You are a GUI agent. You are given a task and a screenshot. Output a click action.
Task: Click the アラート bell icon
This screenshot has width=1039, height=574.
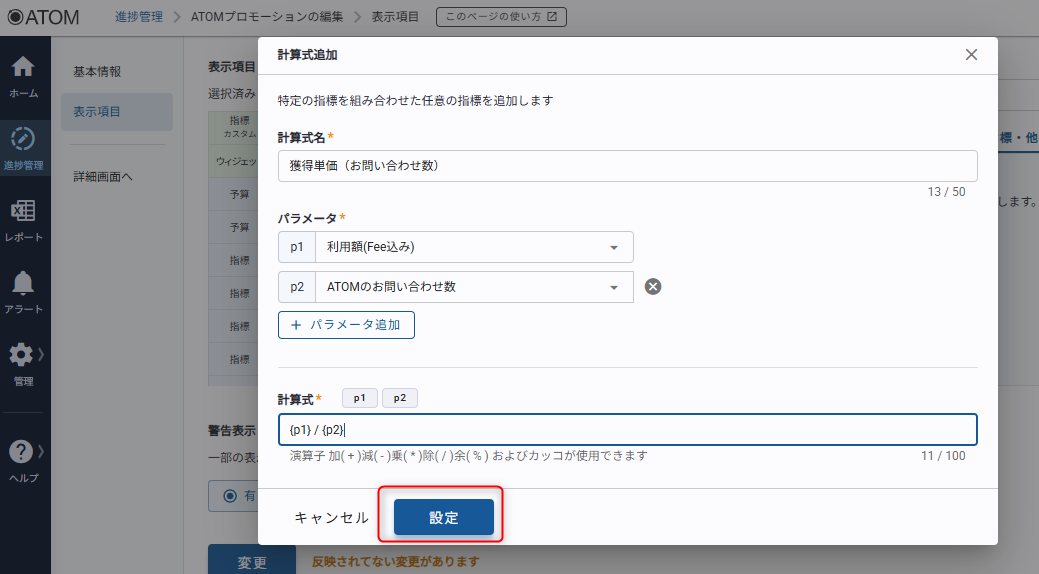[23, 284]
